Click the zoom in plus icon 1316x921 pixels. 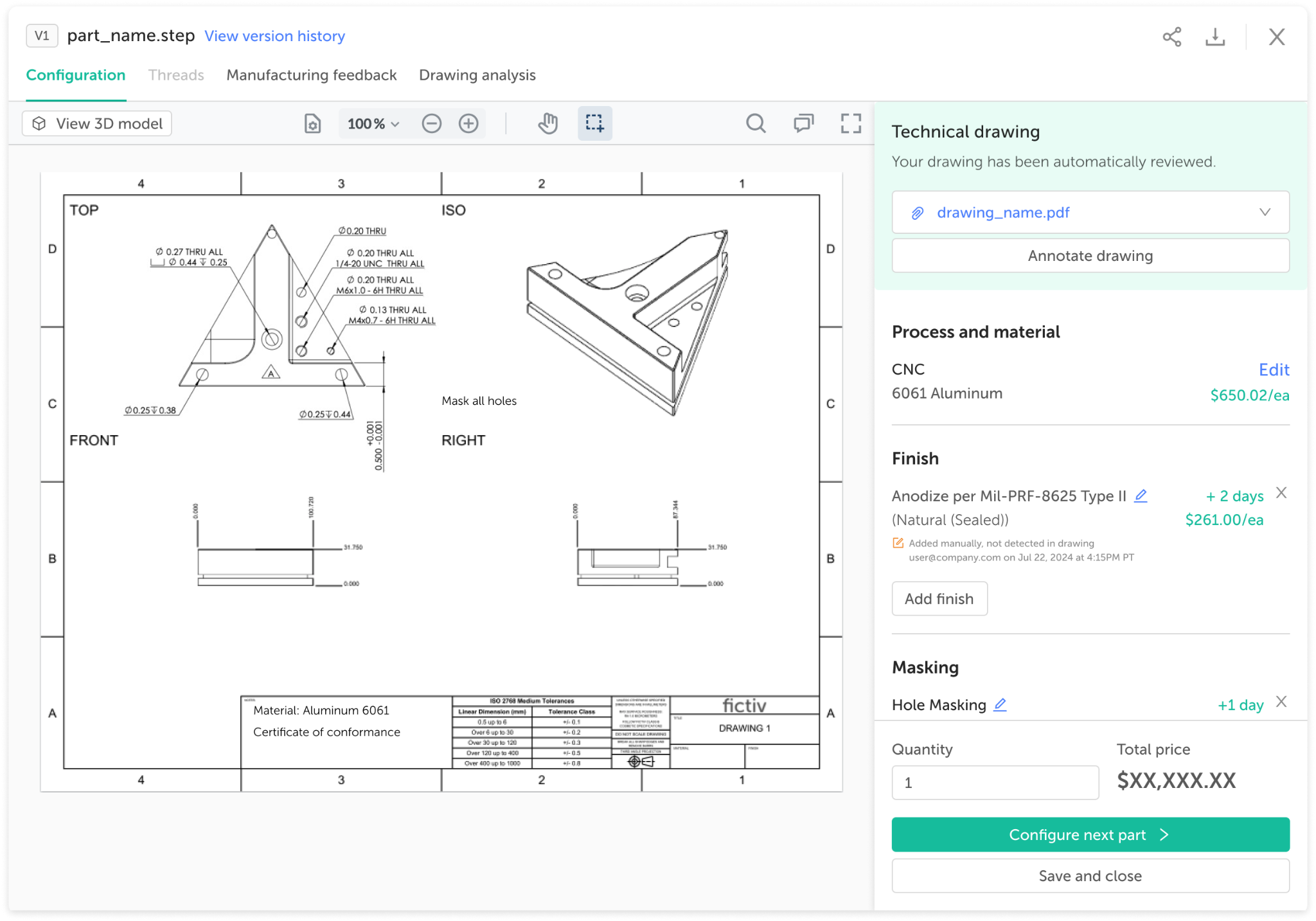(x=468, y=123)
